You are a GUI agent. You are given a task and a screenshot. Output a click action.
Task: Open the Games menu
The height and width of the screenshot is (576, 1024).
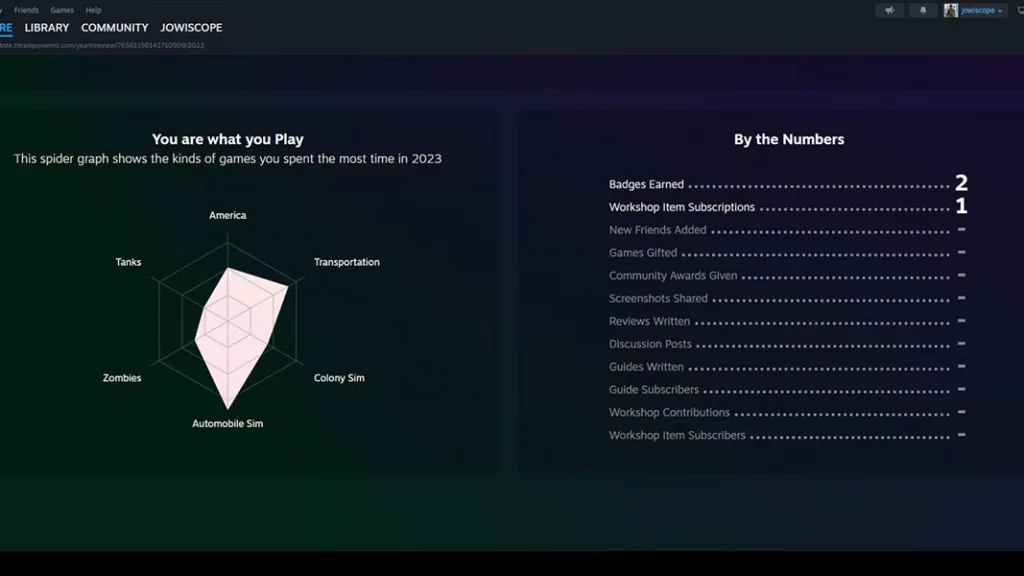62,10
